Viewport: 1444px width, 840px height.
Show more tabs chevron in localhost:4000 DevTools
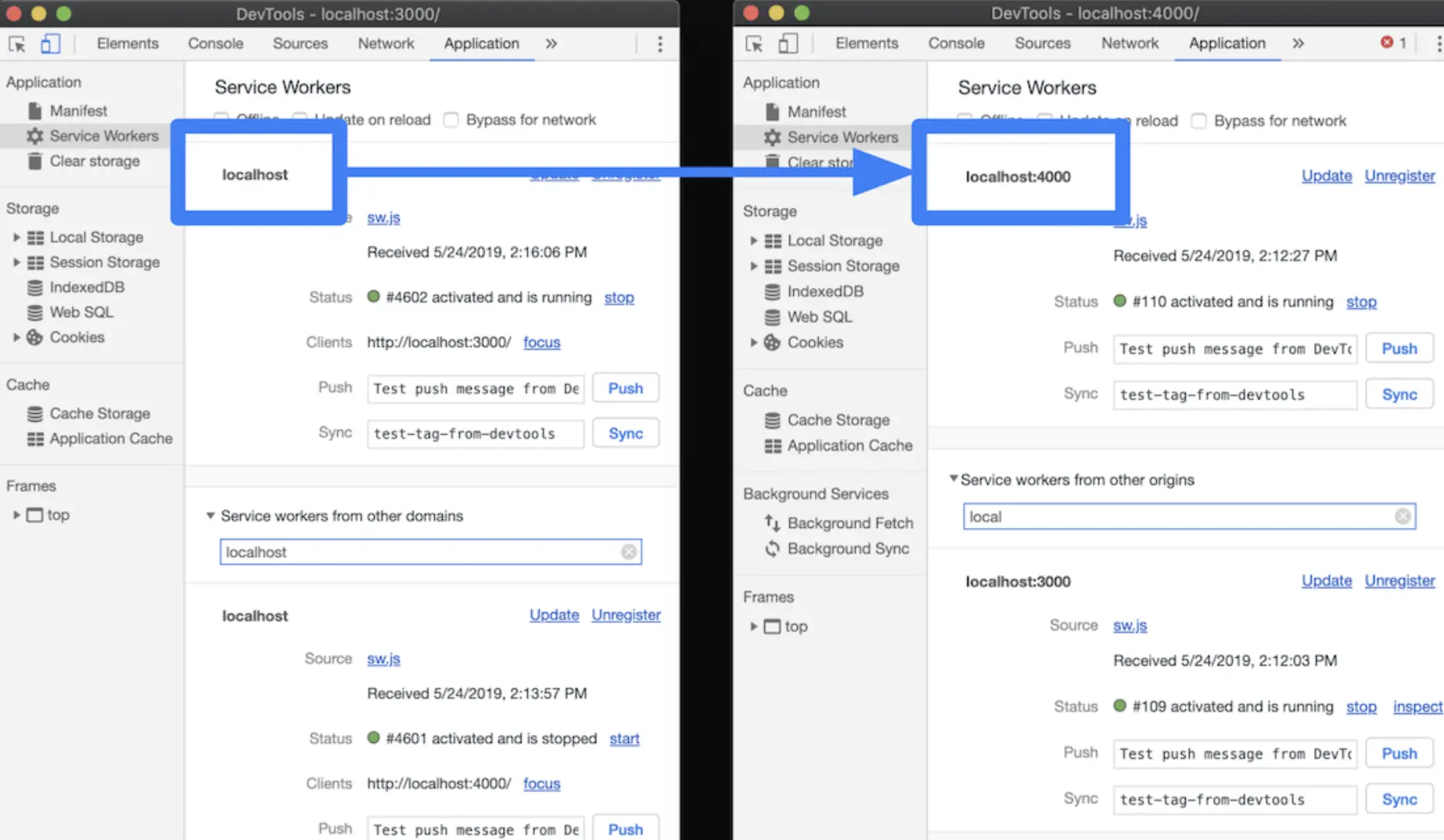[1299, 44]
